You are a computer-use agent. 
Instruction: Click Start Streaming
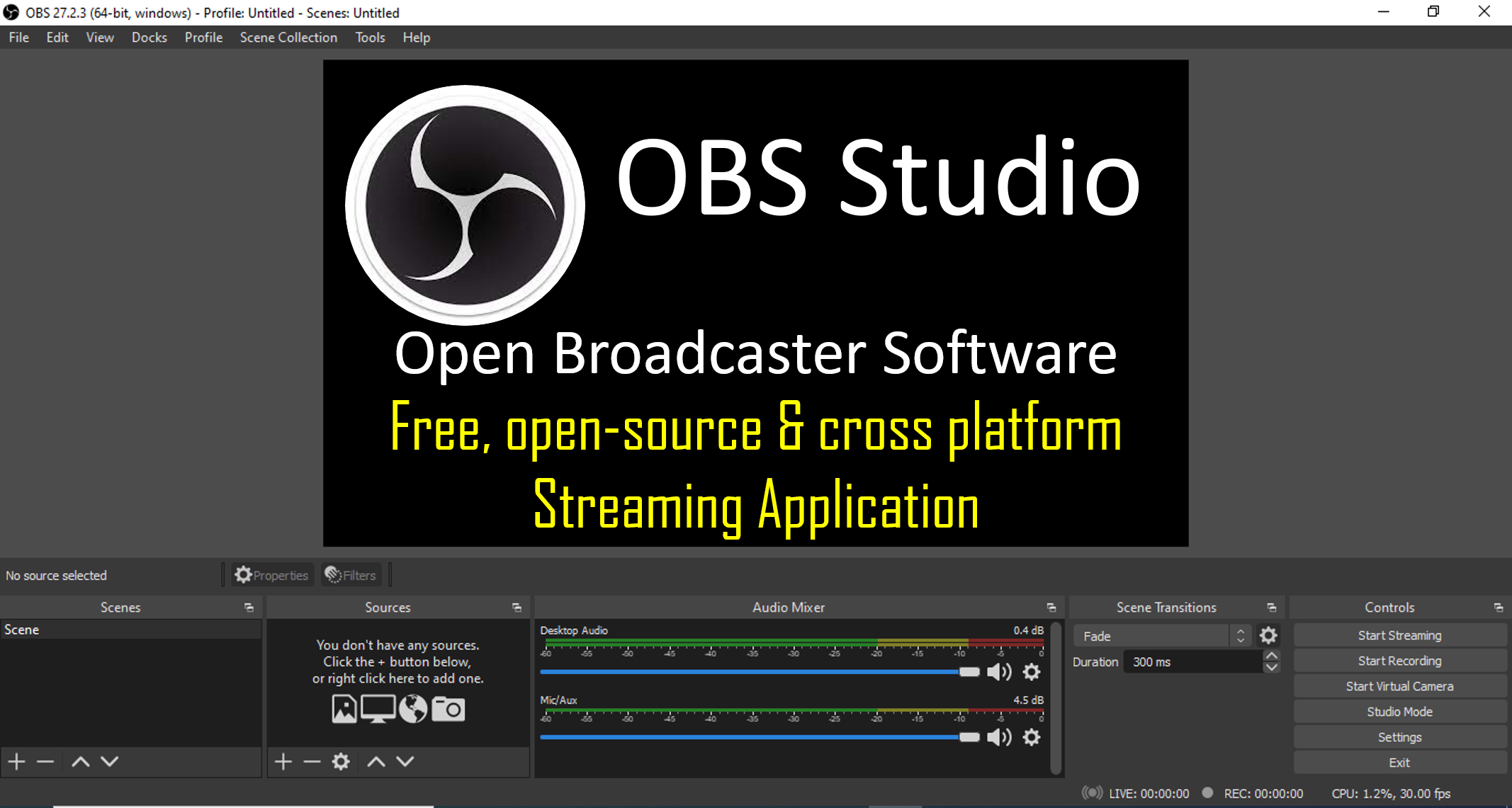point(1399,635)
